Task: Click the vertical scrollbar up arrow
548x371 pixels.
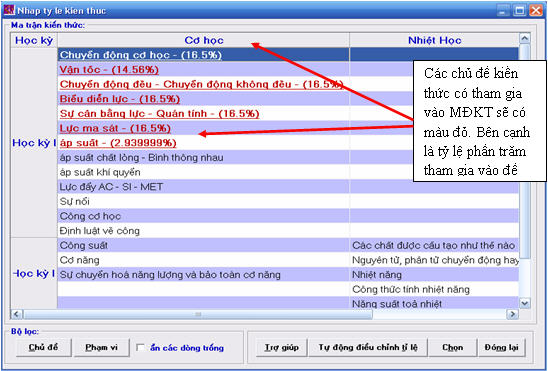Action: click(x=525, y=38)
